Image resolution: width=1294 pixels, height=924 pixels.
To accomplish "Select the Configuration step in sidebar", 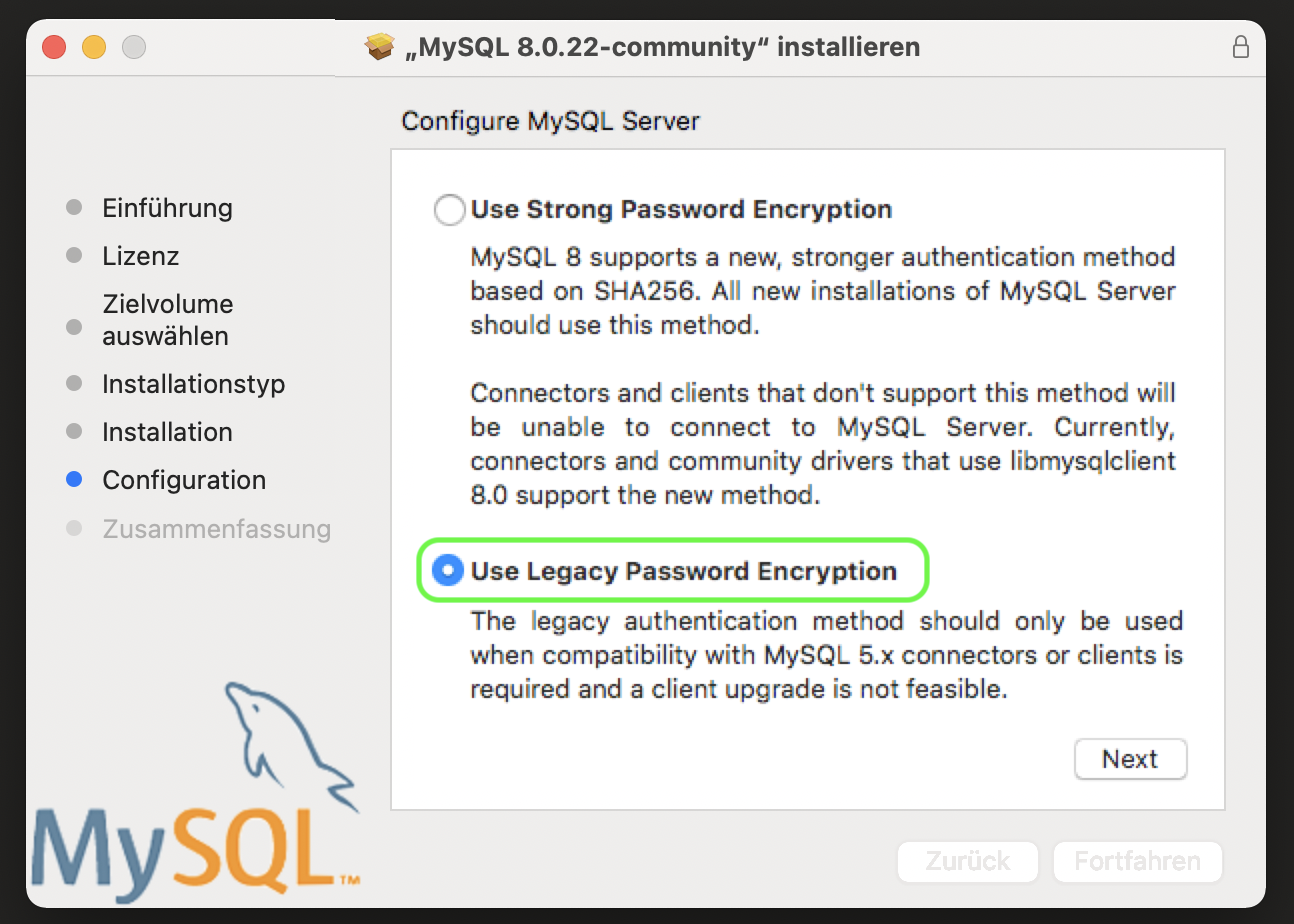I will 184,480.
